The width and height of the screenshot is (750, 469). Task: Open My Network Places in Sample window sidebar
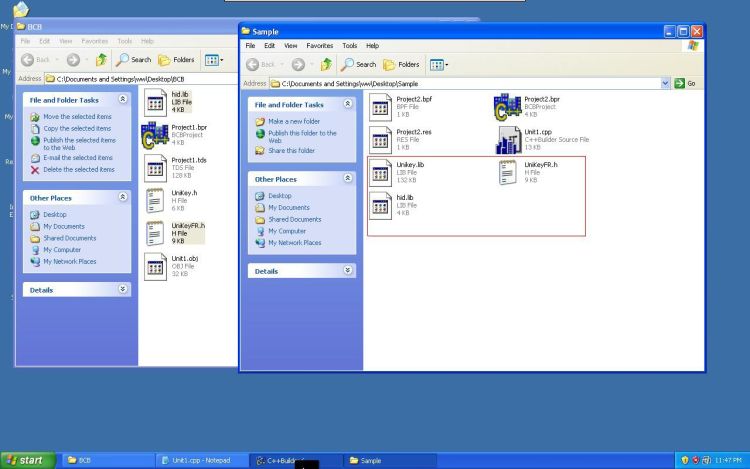295,243
